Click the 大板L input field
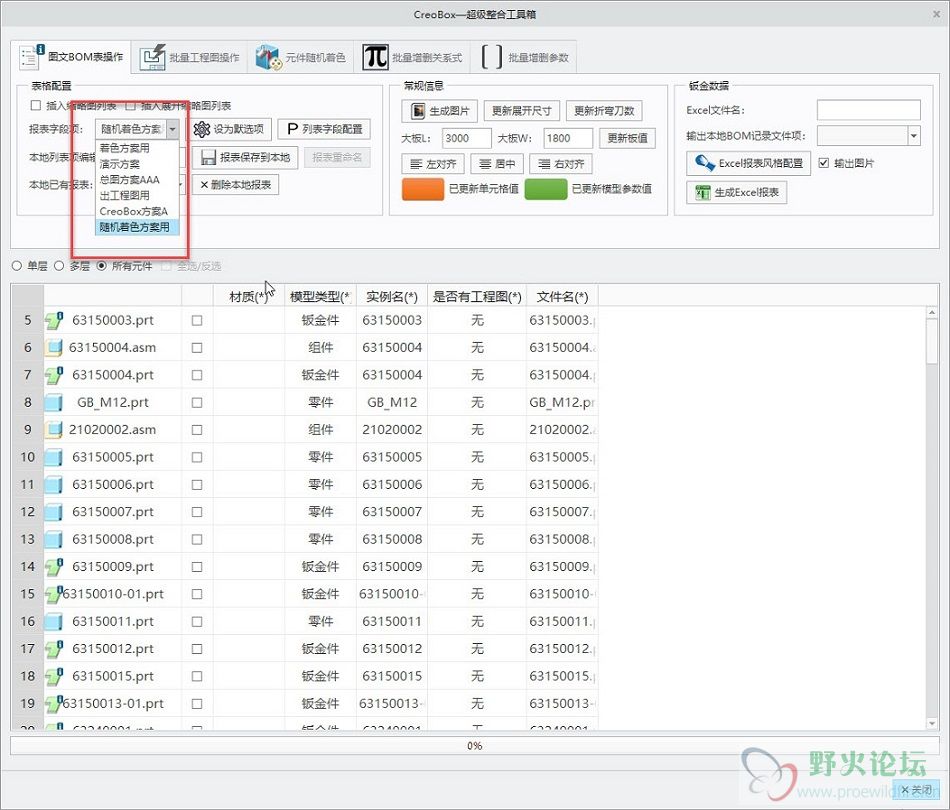This screenshot has height=810, width=950. click(467, 138)
